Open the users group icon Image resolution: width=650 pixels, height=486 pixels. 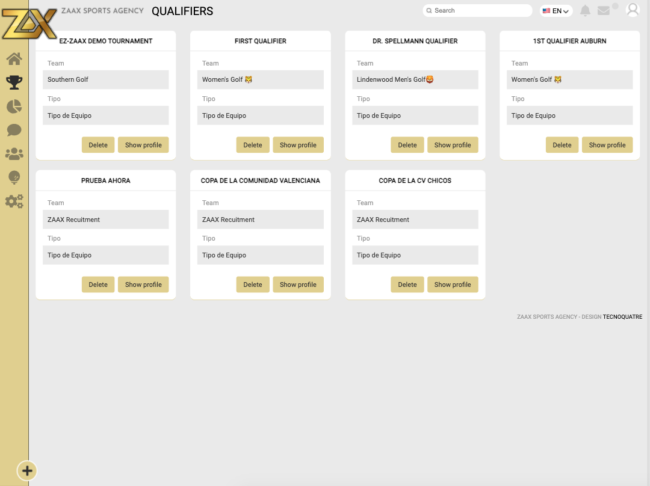[x=14, y=154]
